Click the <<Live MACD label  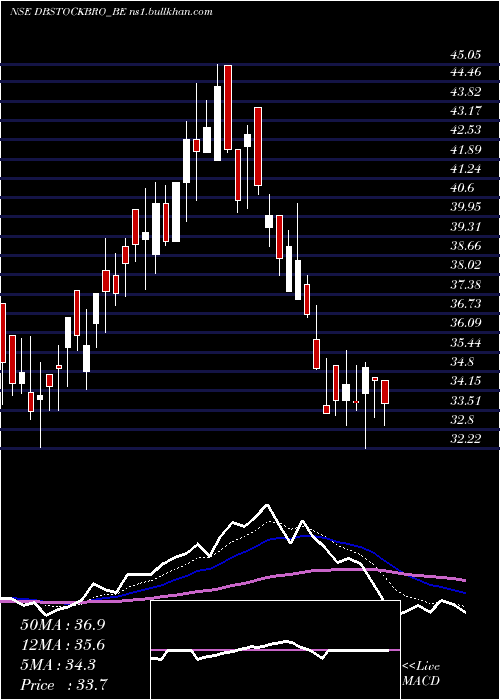click(421, 674)
